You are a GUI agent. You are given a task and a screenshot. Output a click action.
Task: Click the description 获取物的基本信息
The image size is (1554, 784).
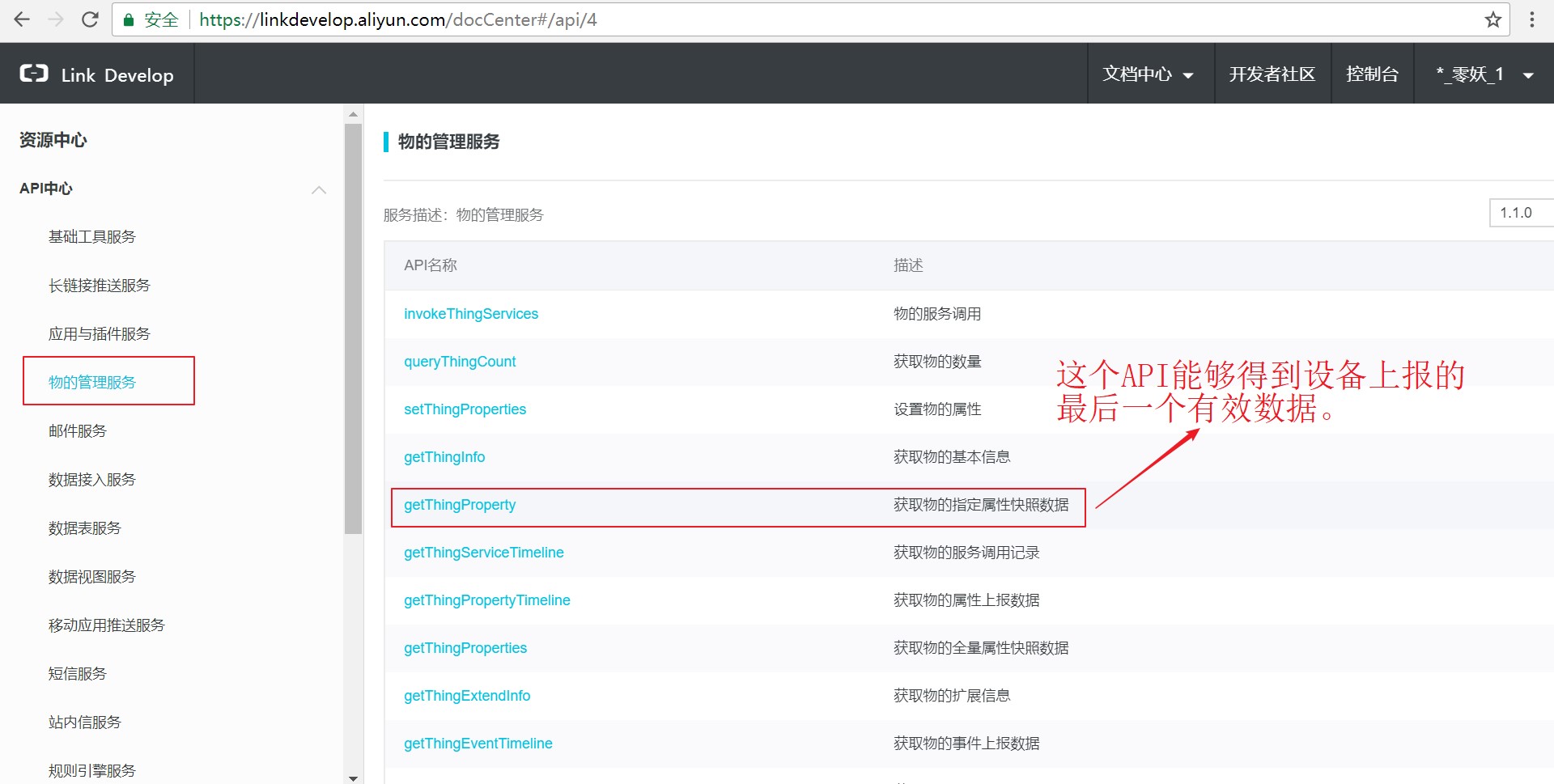(x=952, y=457)
